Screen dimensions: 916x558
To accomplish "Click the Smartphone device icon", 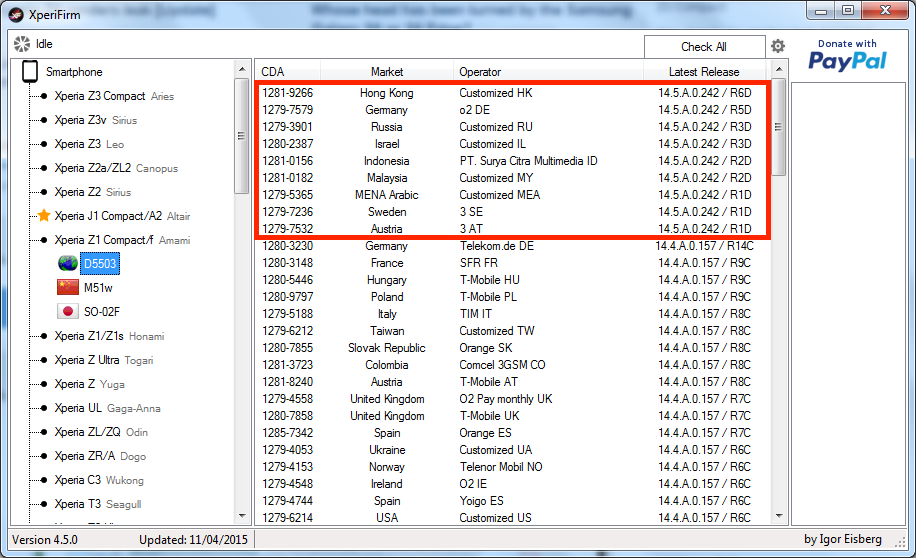I will click(x=30, y=71).
